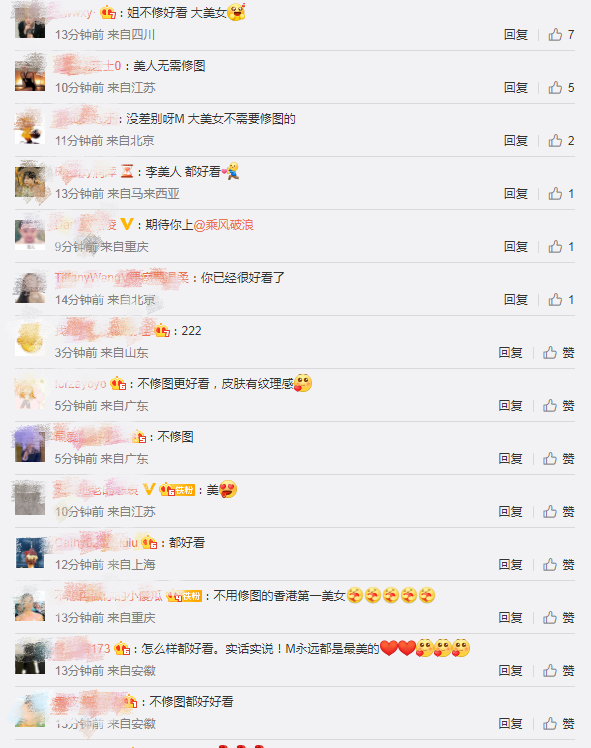
Task: Like the comment '姐不修好看 大美女'
Action: (x=555, y=34)
